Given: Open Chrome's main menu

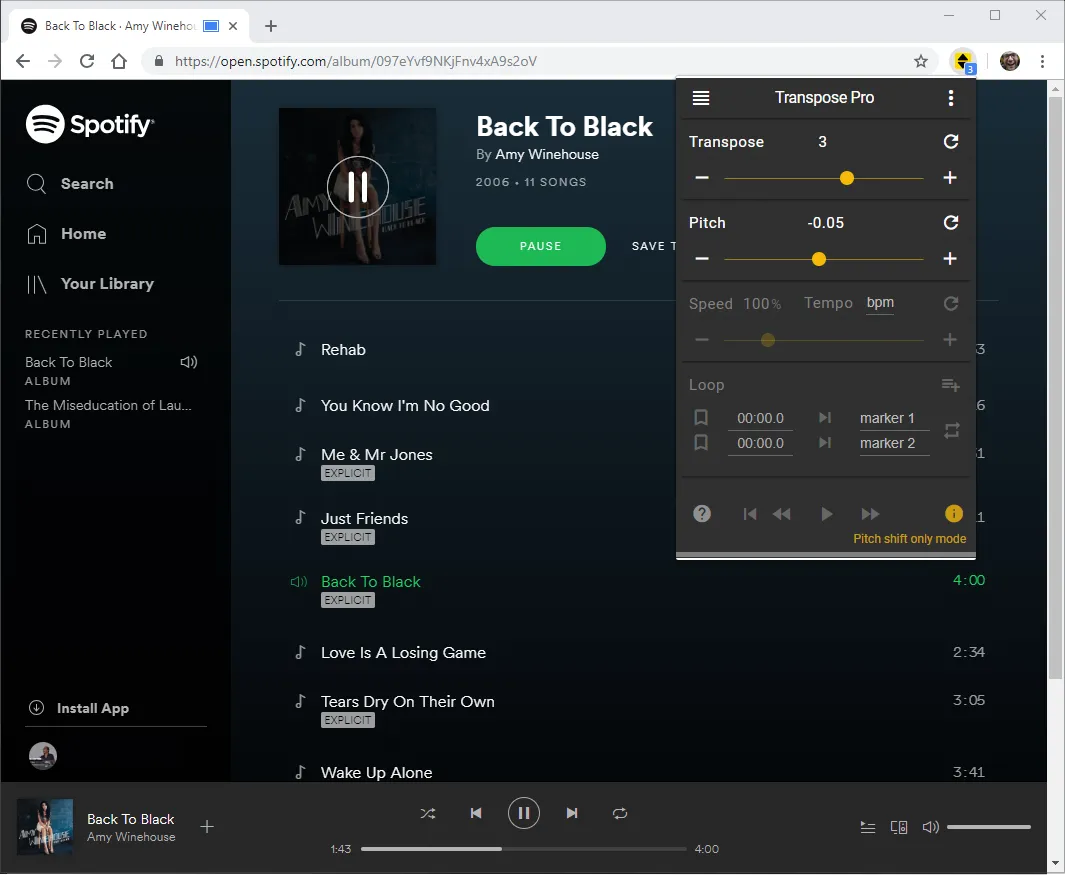Looking at the screenshot, I should coord(1043,61).
